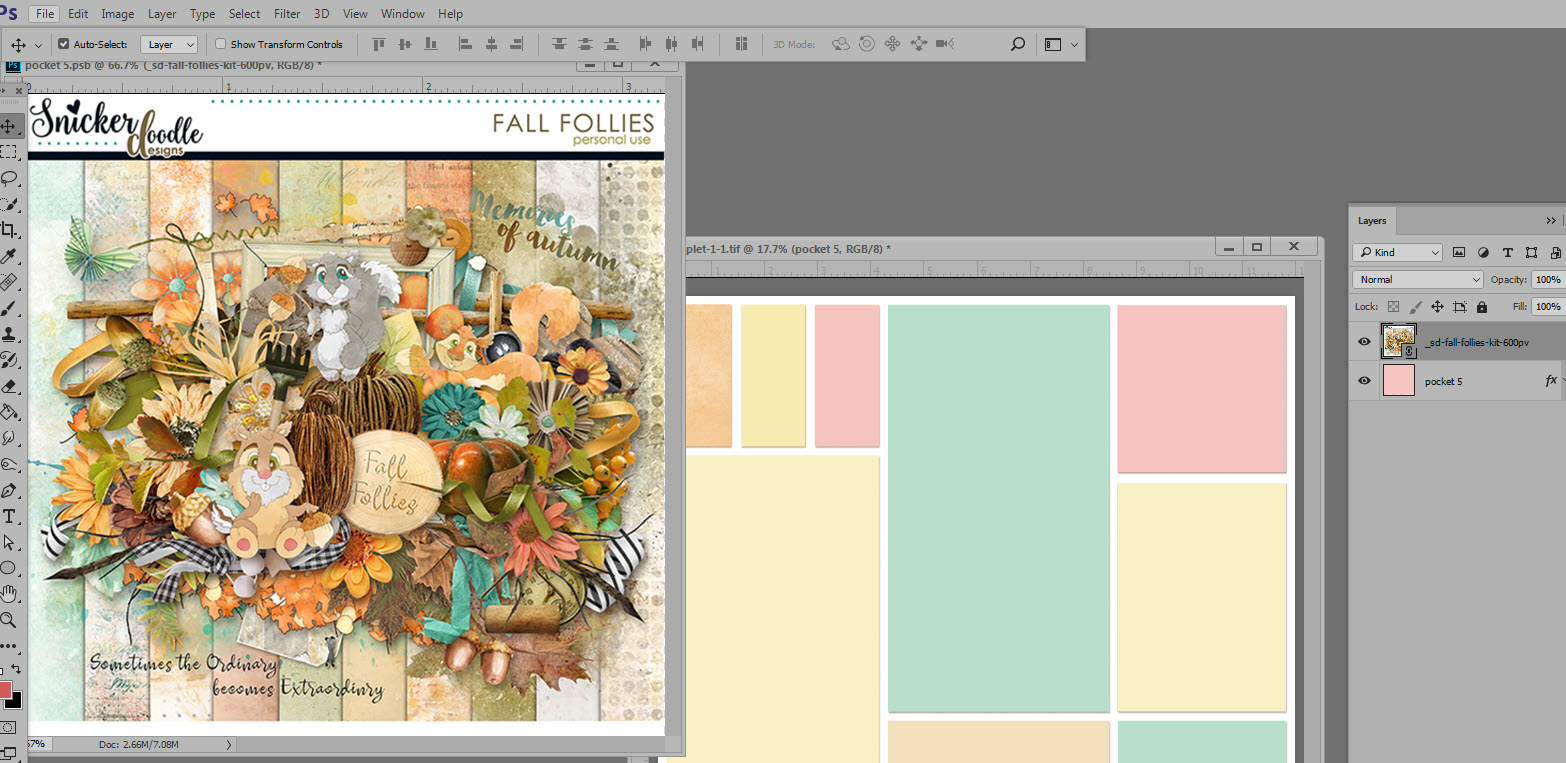
Task: Collapse the Layers panel with double chevron
Action: (x=1550, y=221)
